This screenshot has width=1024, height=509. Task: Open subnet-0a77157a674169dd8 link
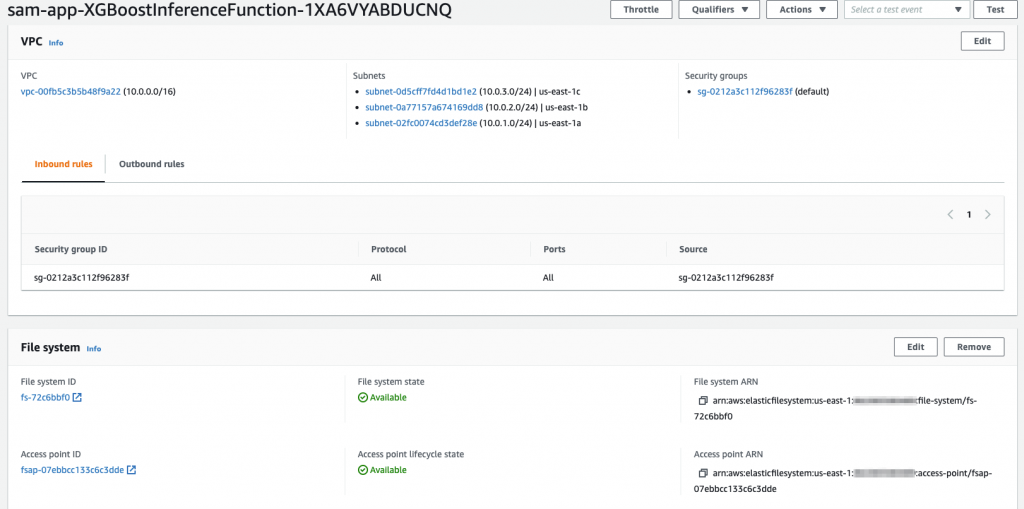click(424, 107)
